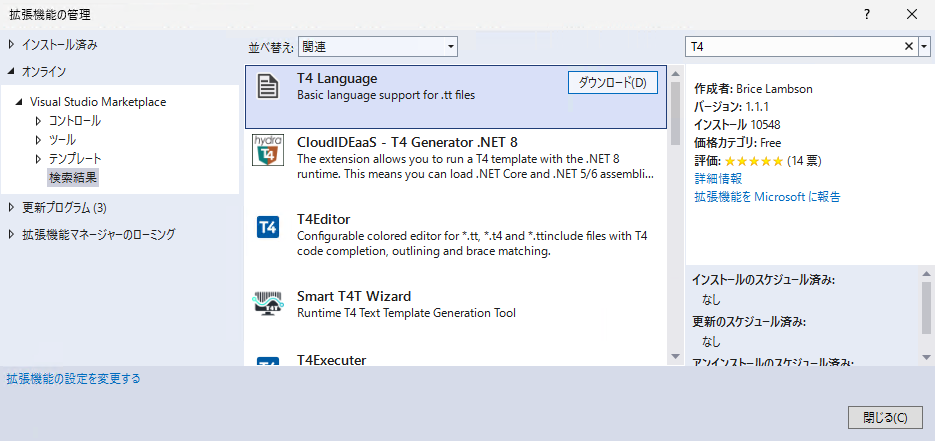Open 拡張機能の設定を変更する link

tap(73, 378)
